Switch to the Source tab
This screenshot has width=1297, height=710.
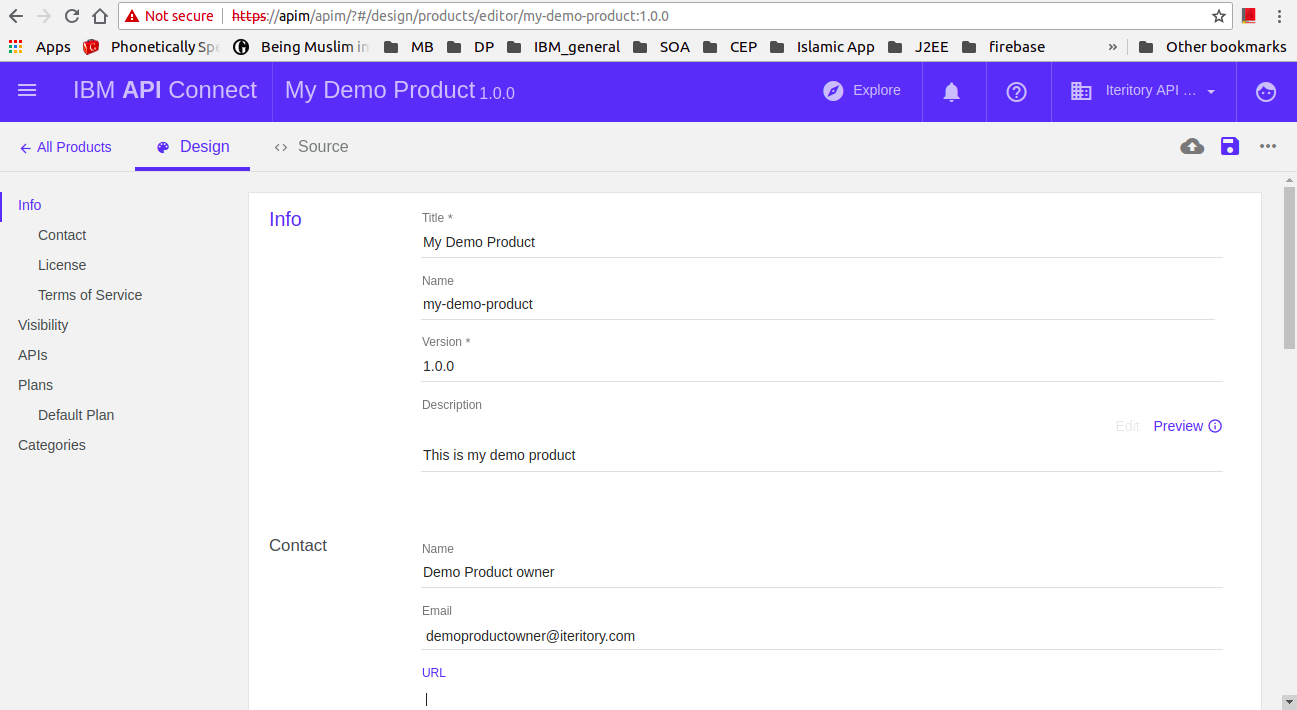pos(311,147)
